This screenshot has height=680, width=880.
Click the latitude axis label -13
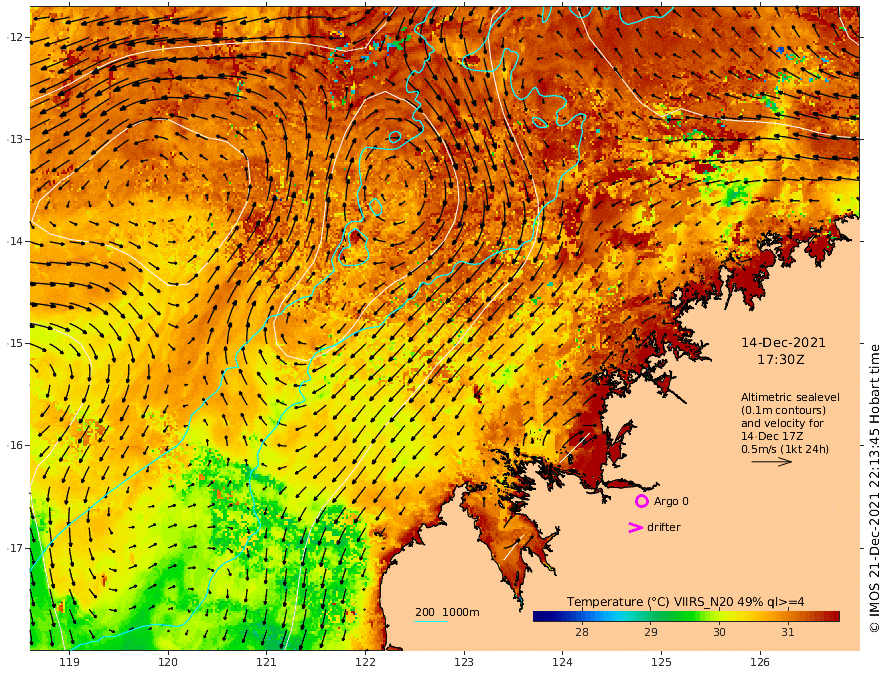[x=15, y=139]
